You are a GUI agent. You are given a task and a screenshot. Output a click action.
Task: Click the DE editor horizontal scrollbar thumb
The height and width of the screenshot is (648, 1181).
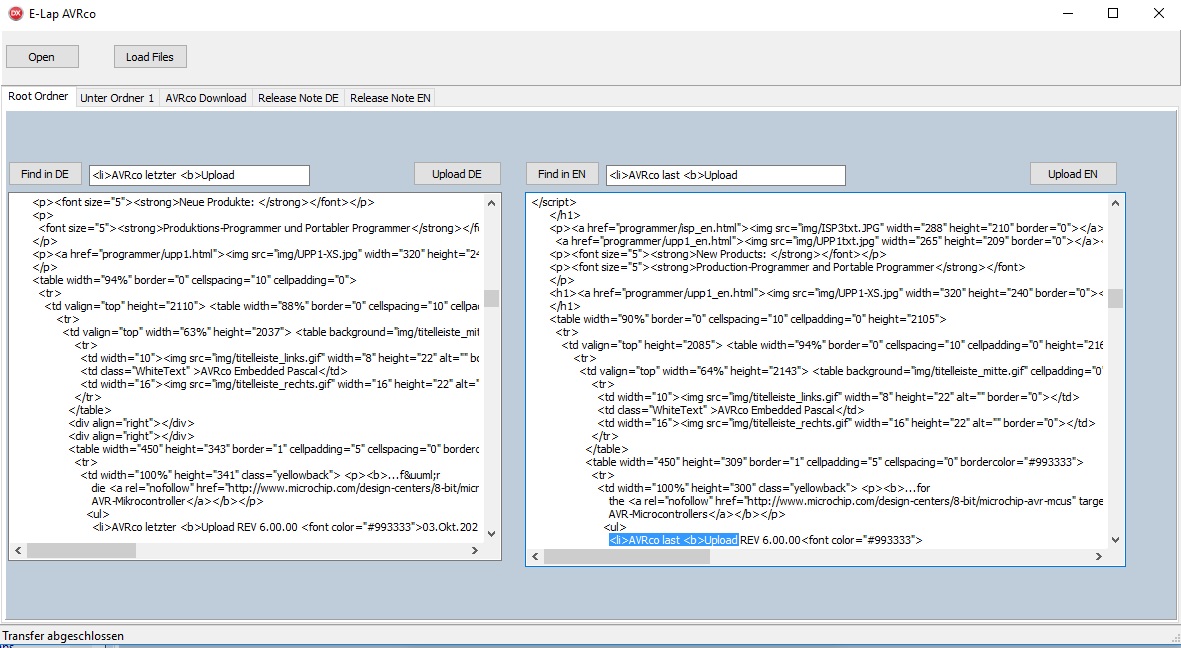(x=81, y=551)
